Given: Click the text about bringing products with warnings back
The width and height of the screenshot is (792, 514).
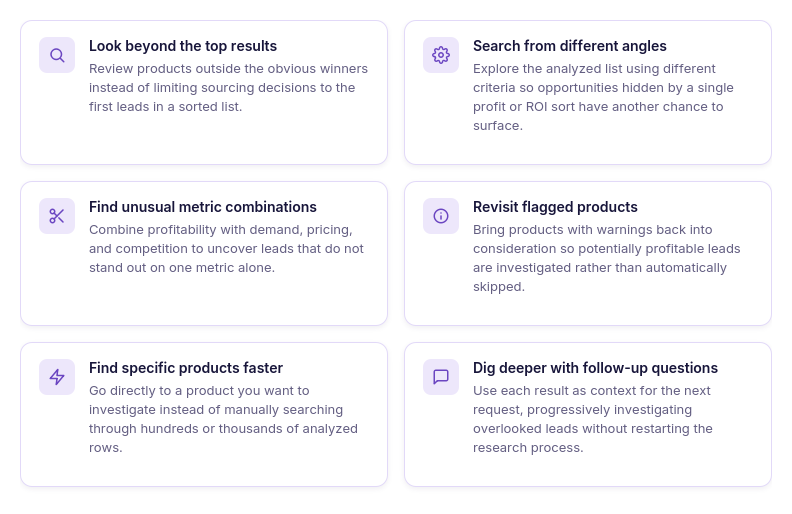Looking at the screenshot, I should (607, 258).
